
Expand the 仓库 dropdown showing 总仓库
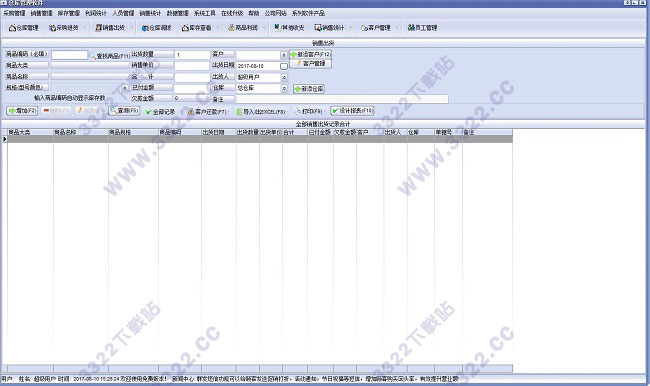pos(284,88)
